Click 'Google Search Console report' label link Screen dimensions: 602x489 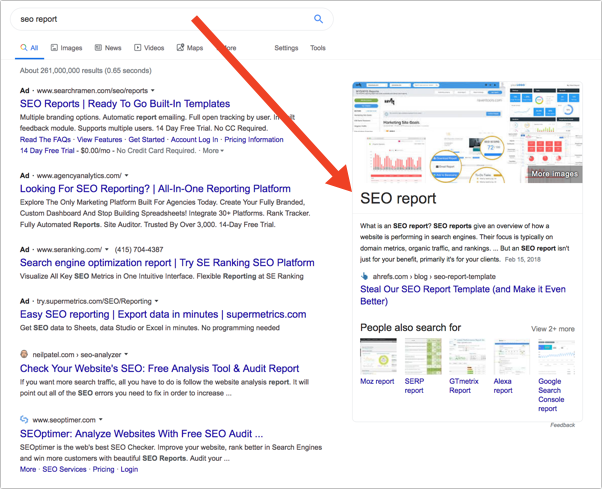click(551, 395)
